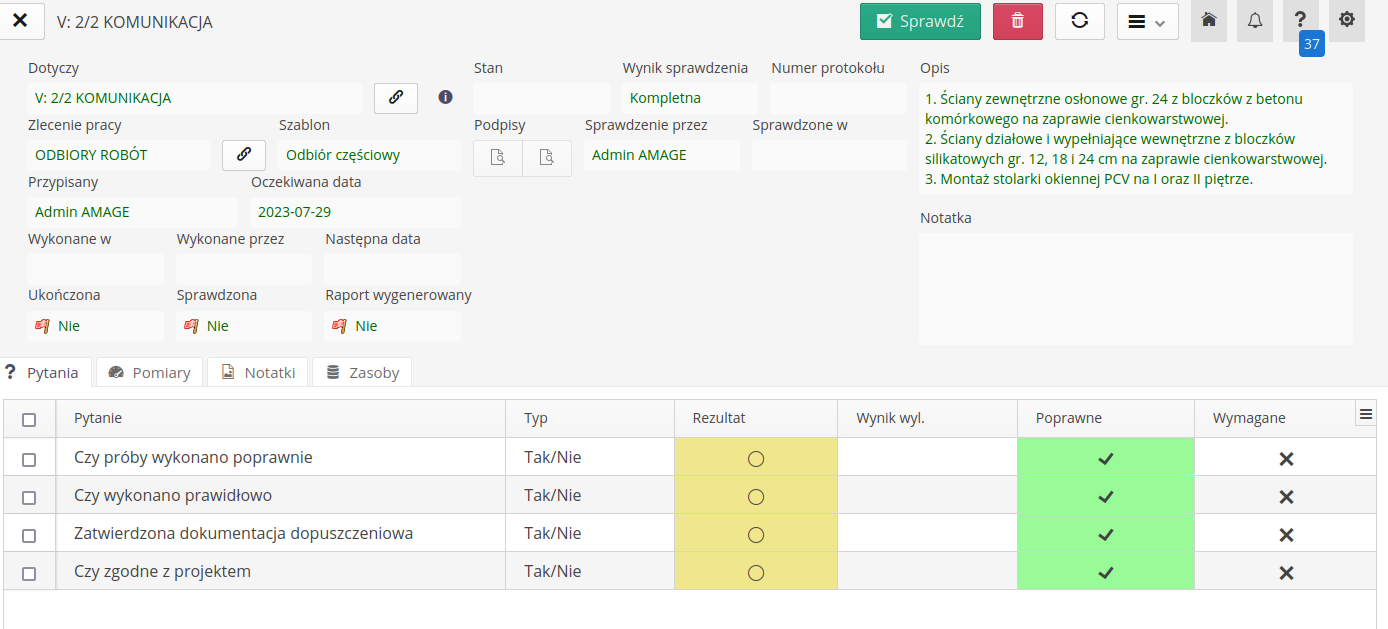Open the settings gear icon
The width and height of the screenshot is (1388, 629).
click(x=1347, y=20)
